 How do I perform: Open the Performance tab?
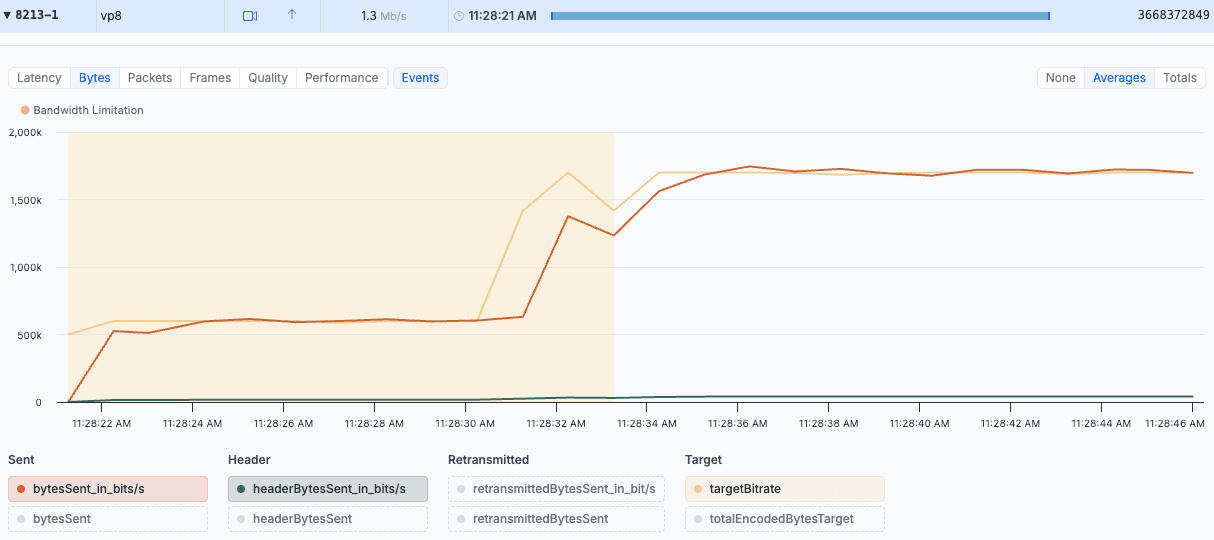coord(341,78)
